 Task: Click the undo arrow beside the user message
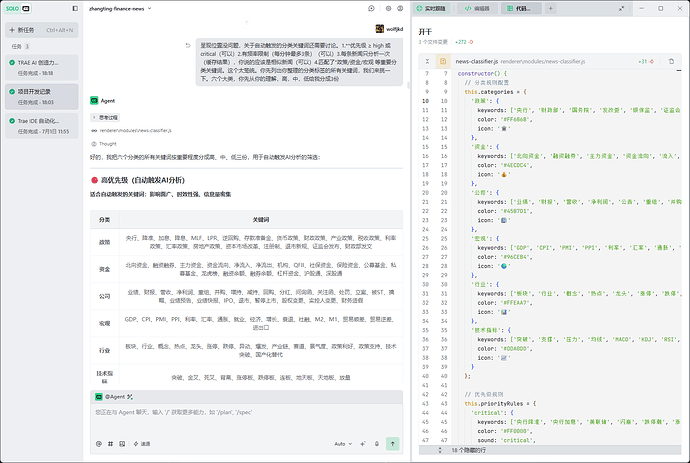tap(188, 45)
